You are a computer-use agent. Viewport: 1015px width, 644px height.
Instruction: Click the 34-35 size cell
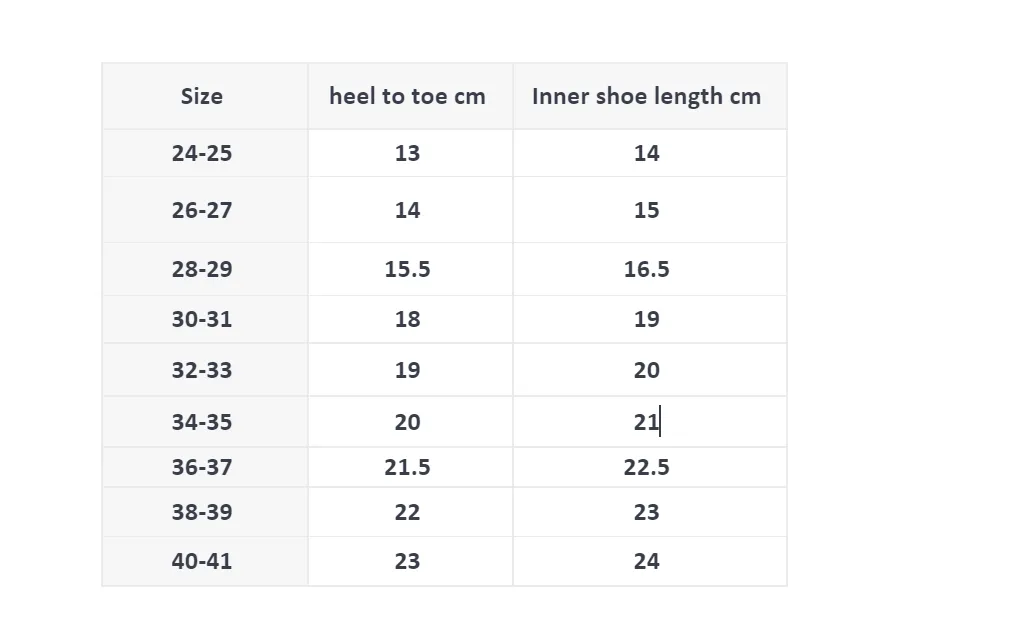click(205, 421)
